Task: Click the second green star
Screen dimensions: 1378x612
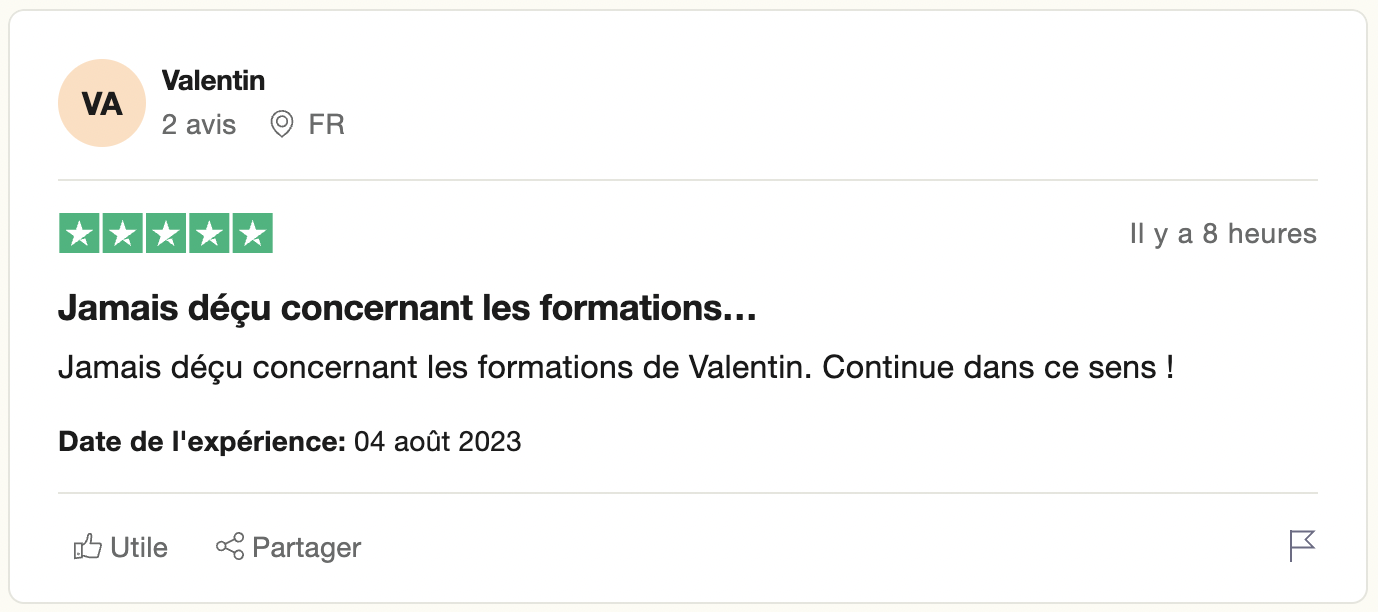Action: [122, 234]
